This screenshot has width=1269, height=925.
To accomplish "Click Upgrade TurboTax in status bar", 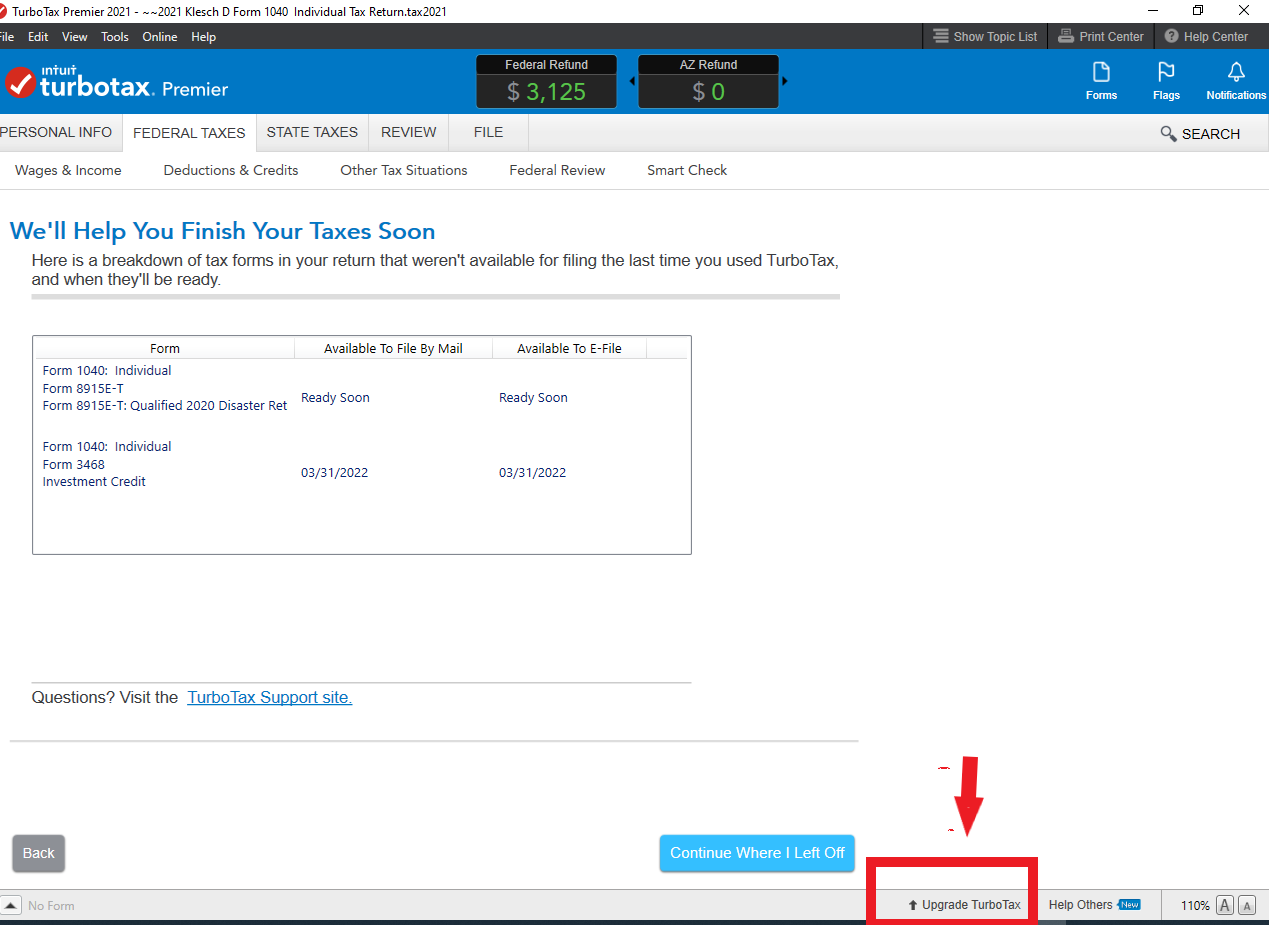I will pyautogui.click(x=964, y=905).
